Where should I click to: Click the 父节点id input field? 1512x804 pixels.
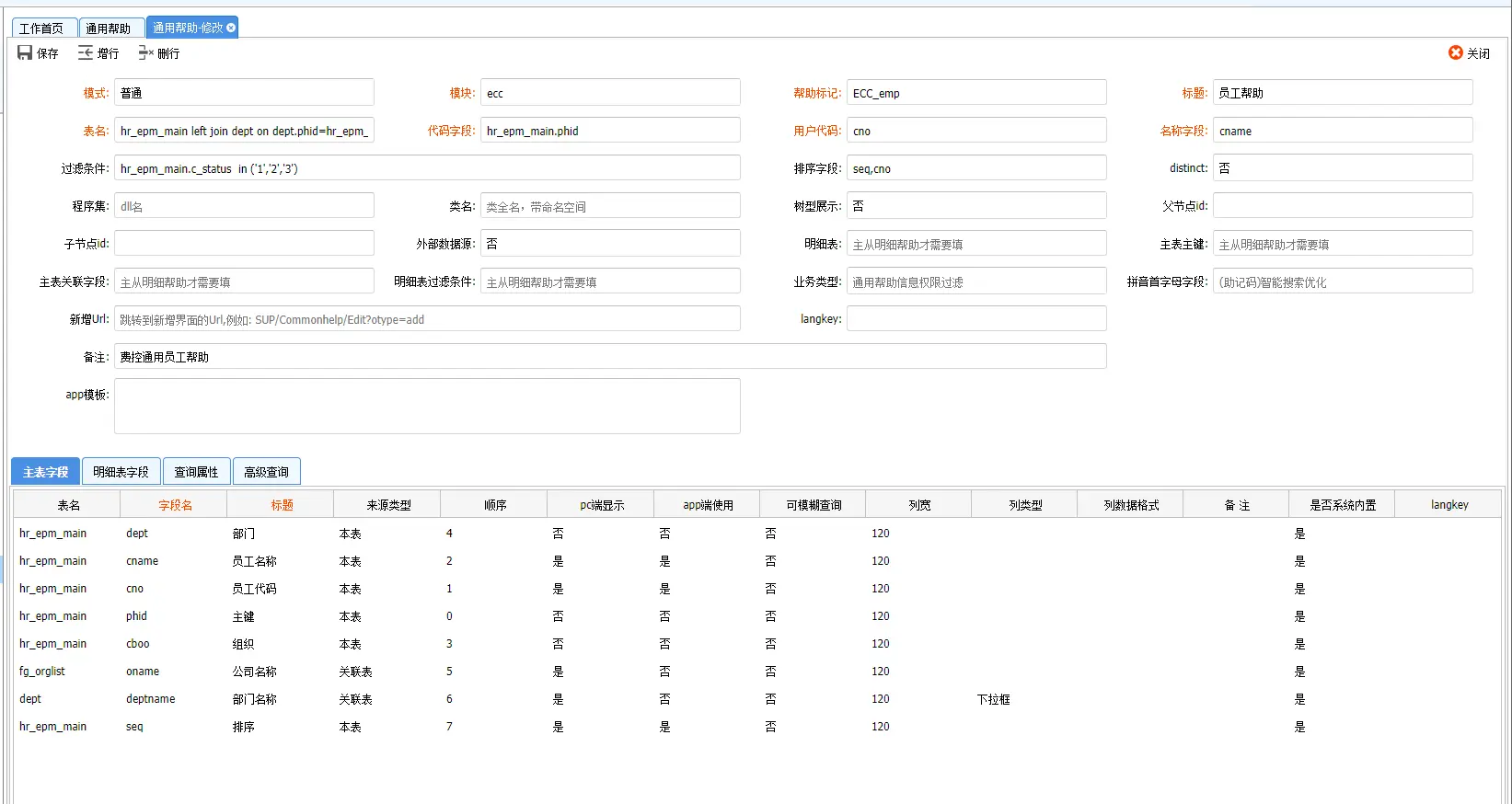pos(1343,205)
